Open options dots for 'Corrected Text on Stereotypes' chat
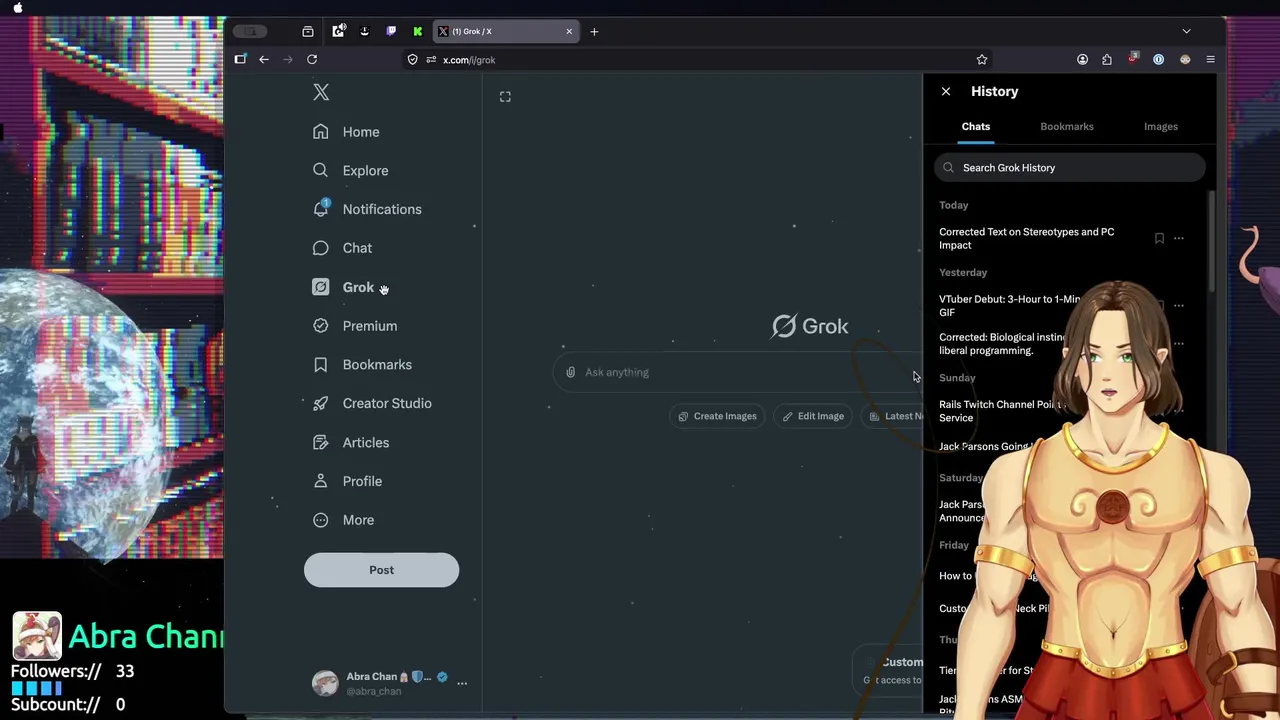Viewport: 1280px width, 720px height. [x=1179, y=239]
